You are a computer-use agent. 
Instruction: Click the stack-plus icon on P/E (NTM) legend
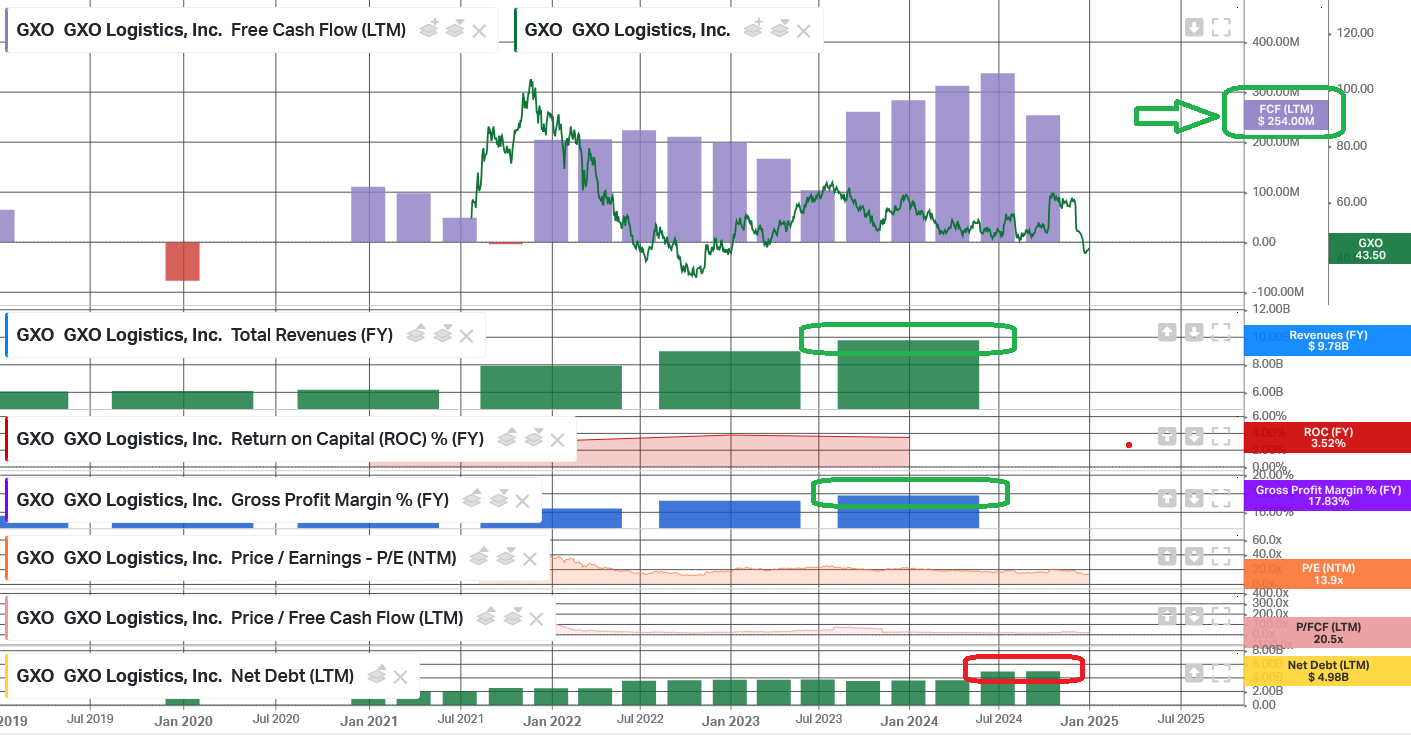(480, 556)
